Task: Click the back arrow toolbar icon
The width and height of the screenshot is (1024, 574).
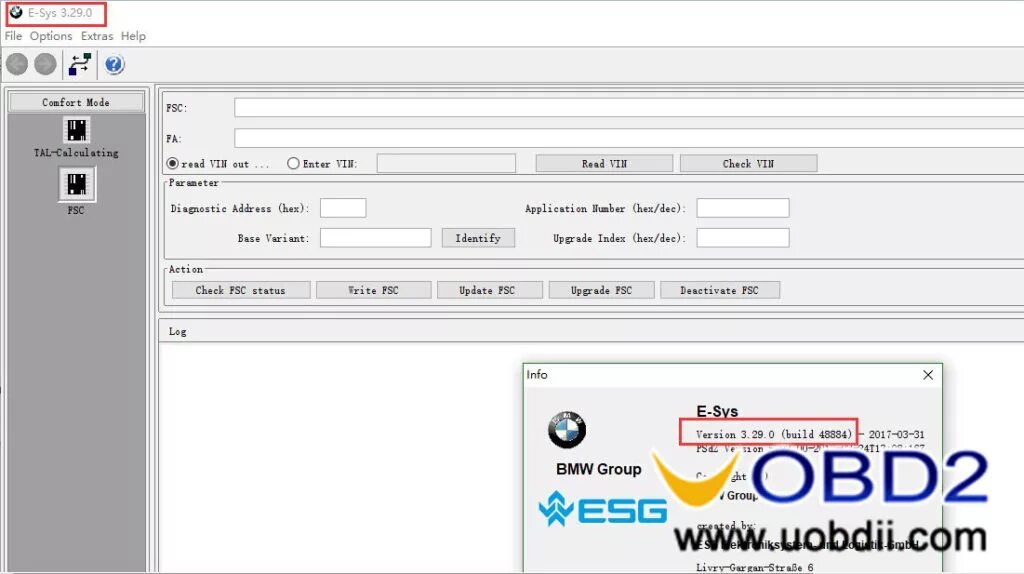Action: [x=17, y=64]
